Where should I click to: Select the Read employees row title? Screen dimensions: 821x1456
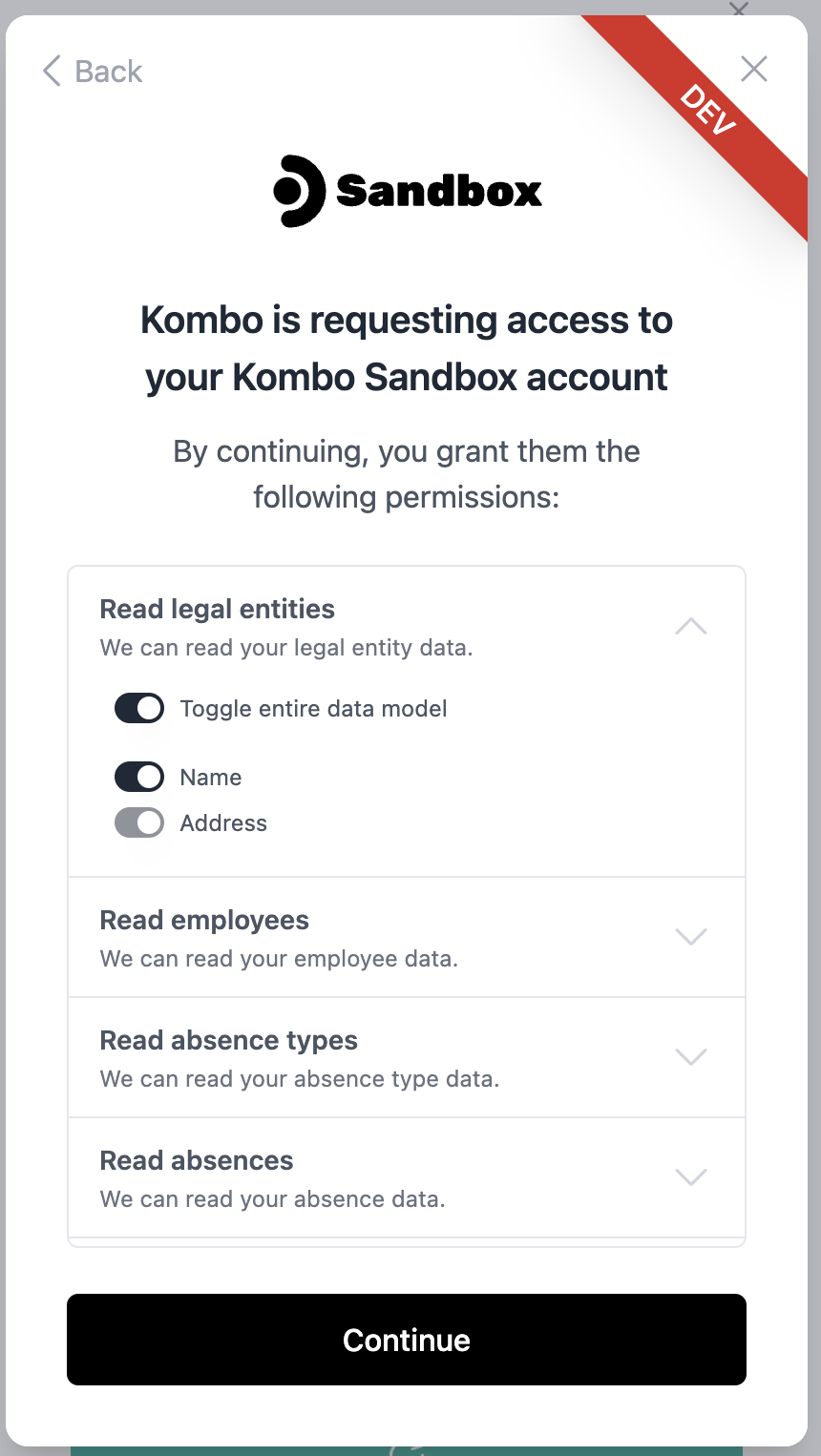click(204, 920)
